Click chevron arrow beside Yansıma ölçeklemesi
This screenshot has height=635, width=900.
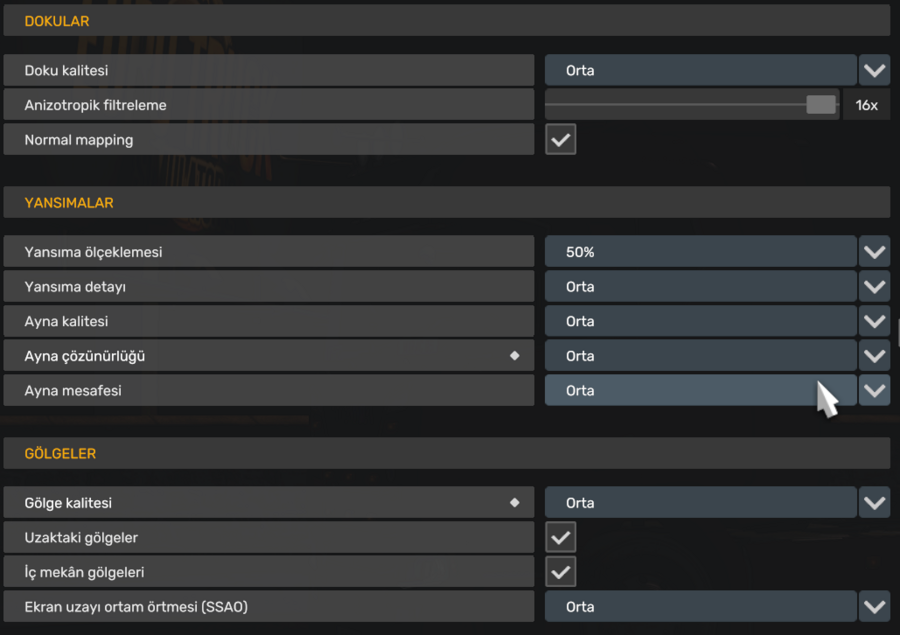coord(875,252)
